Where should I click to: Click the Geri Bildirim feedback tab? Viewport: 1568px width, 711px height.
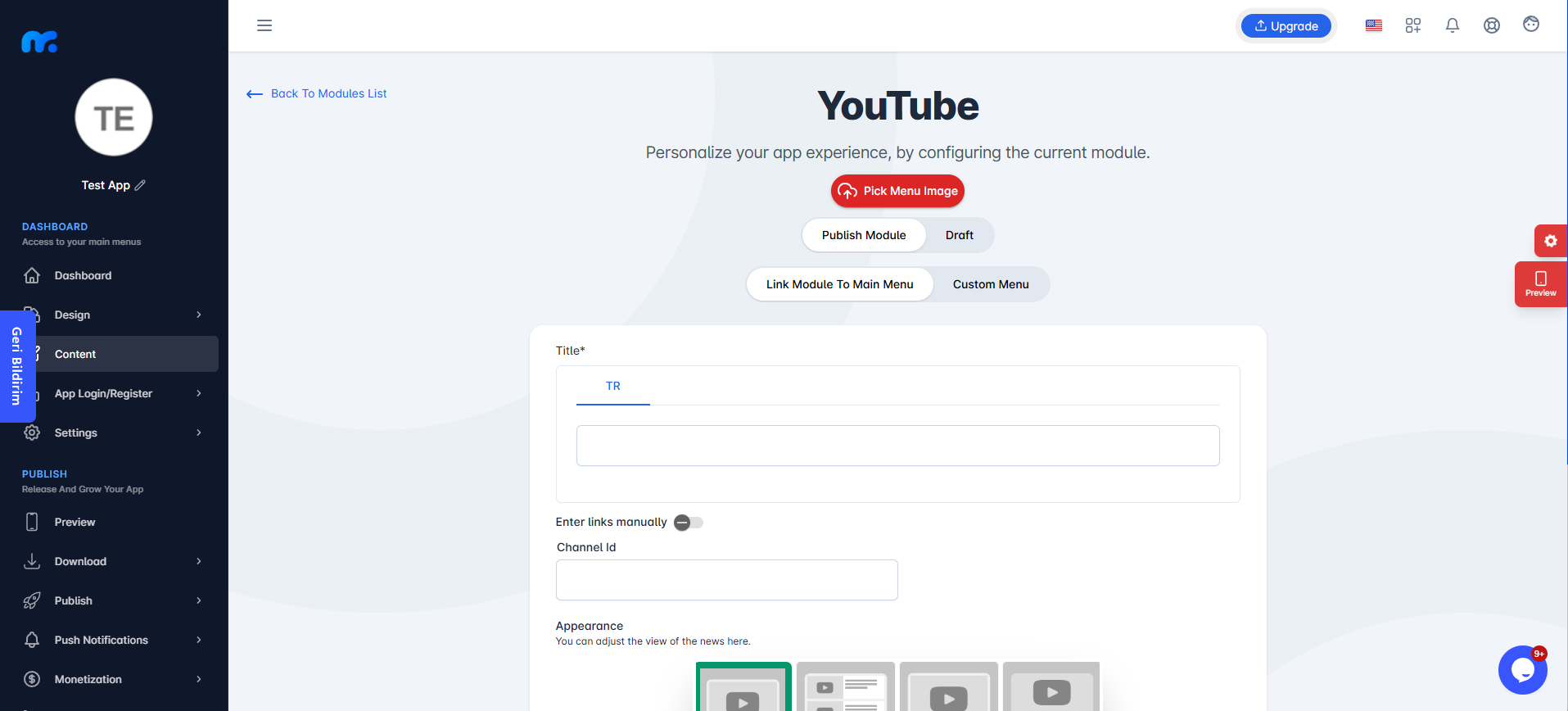pos(17,366)
